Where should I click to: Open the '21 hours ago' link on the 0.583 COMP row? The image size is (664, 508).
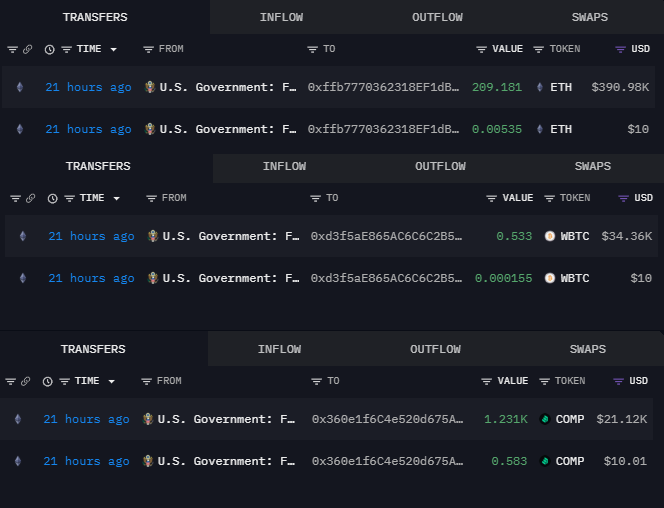coord(86,461)
